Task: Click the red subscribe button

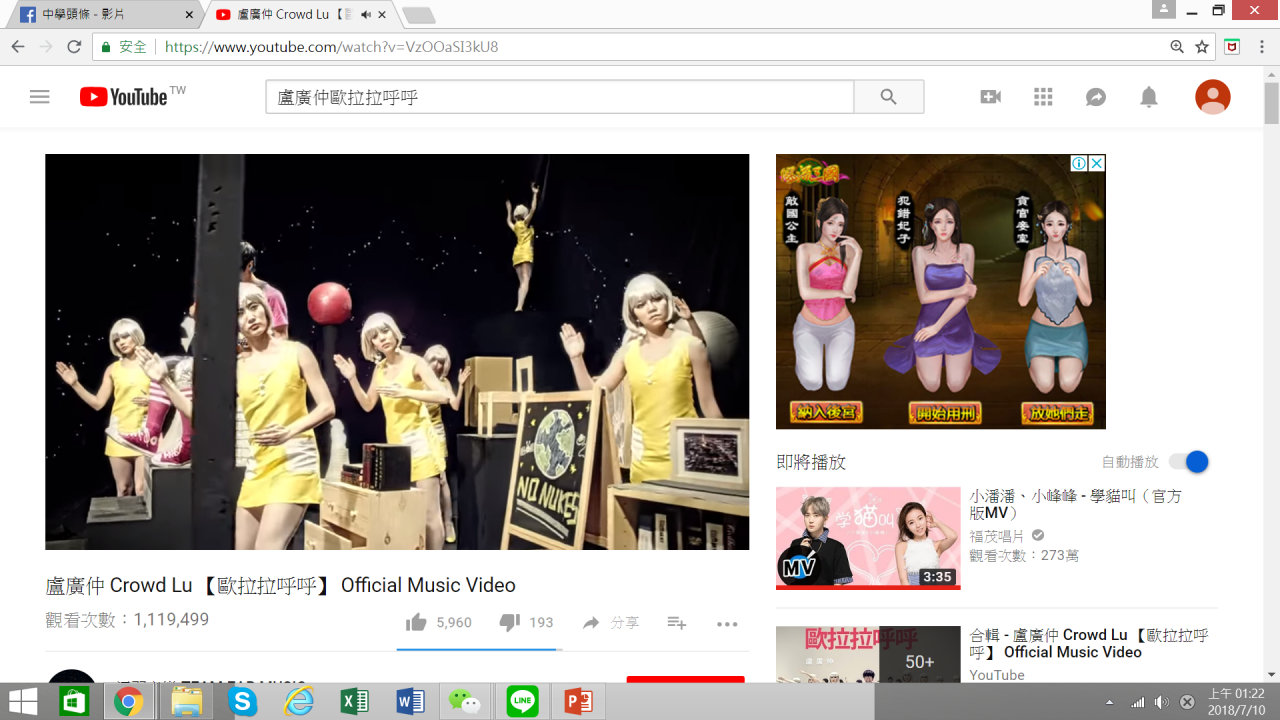Action: pyautogui.click(x=685, y=680)
